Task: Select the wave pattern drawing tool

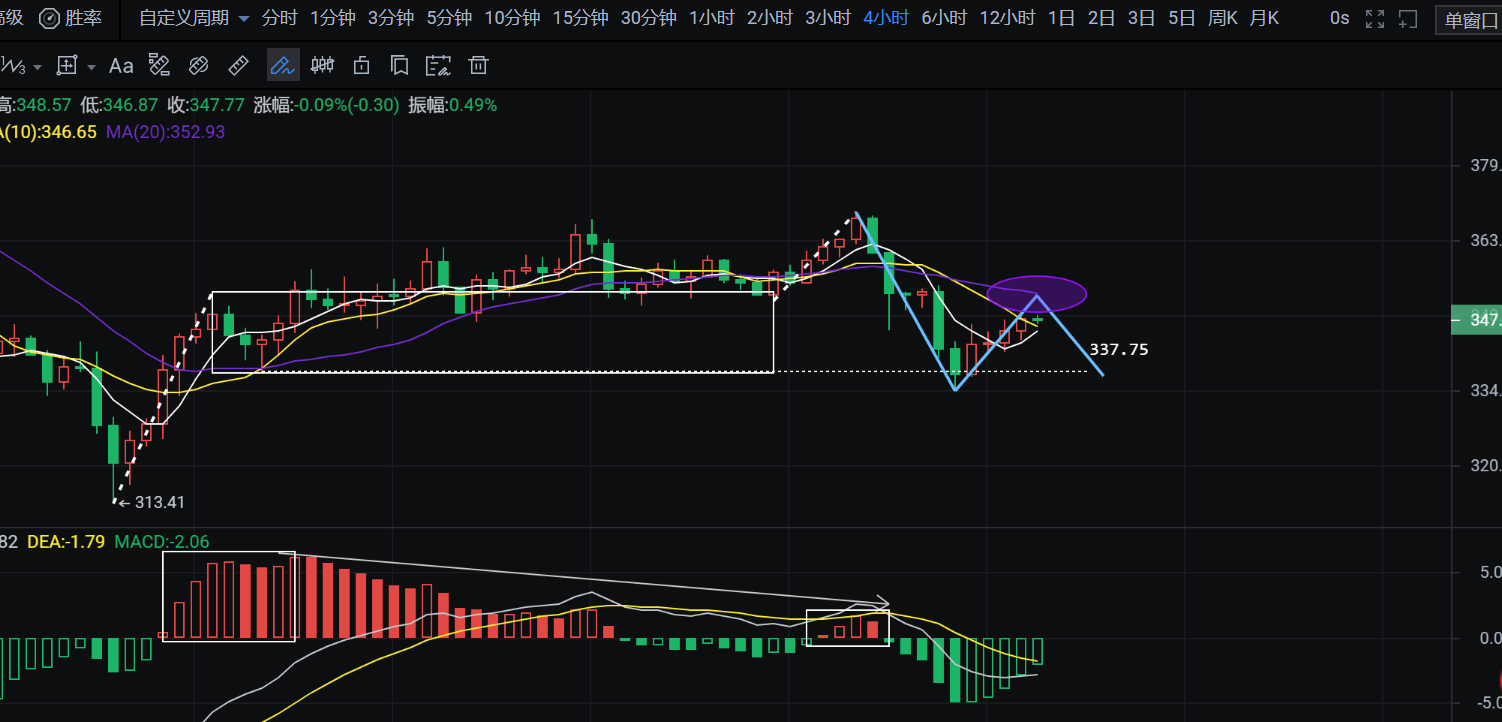Action: (x=13, y=66)
